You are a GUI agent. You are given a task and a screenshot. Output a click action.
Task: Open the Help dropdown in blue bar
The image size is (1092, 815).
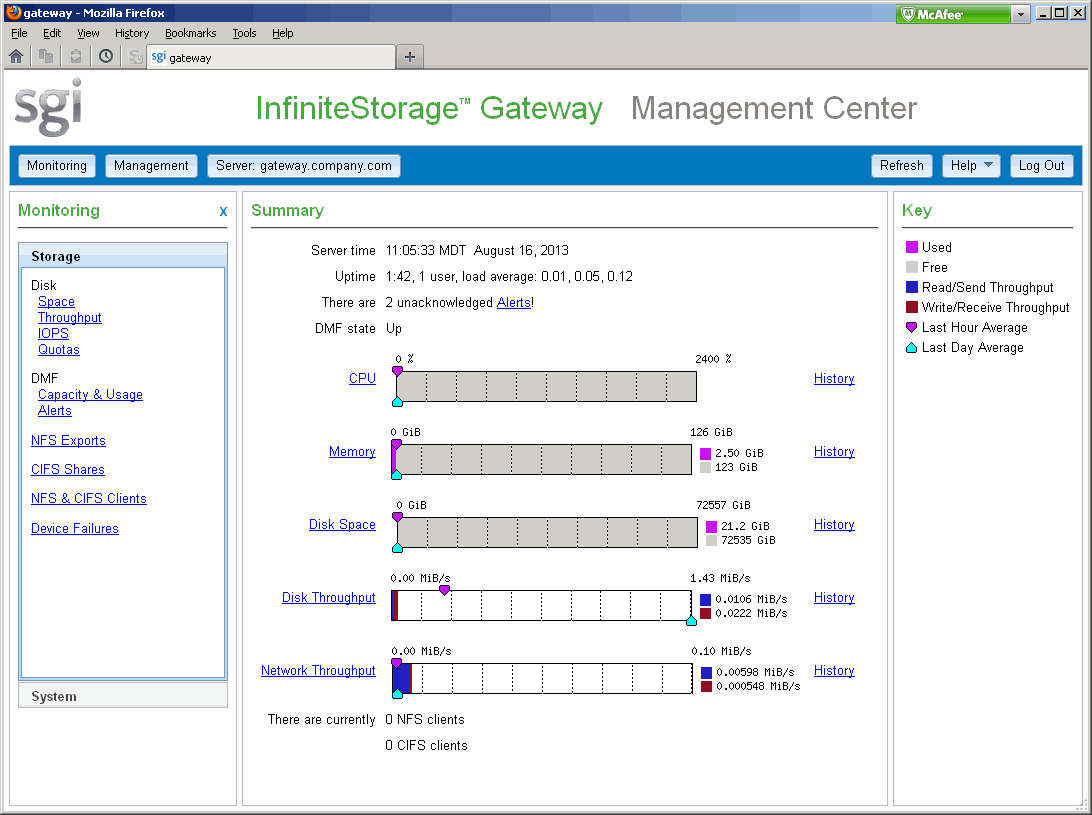[x=971, y=166]
